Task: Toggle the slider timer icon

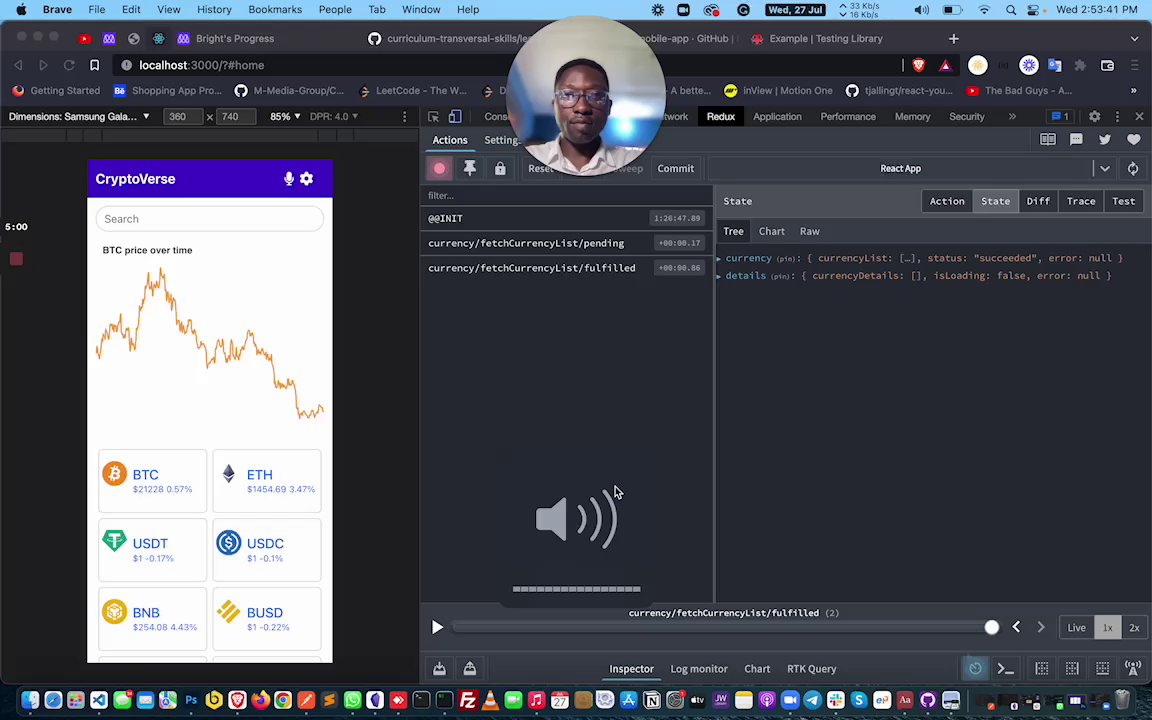Action: tap(975, 669)
